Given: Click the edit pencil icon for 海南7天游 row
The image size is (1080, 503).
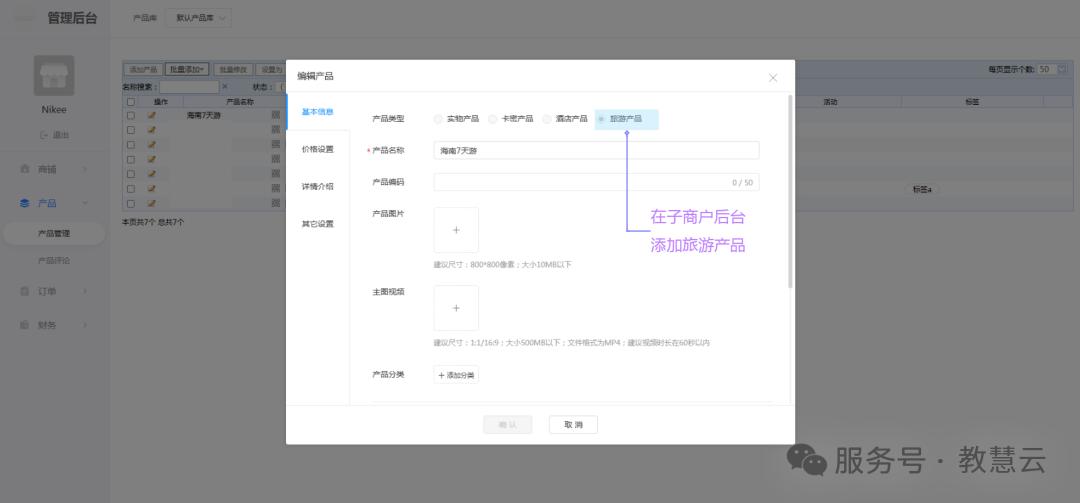Looking at the screenshot, I should tap(152, 116).
